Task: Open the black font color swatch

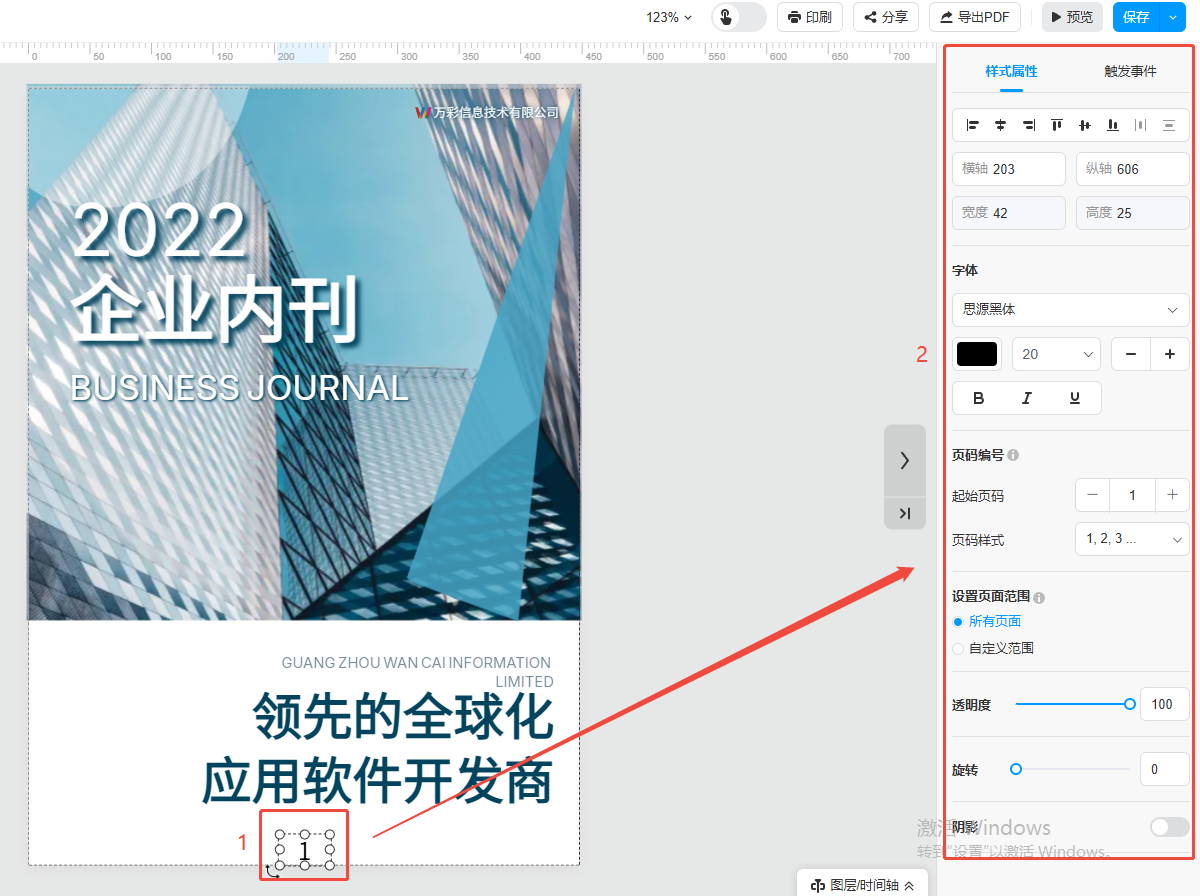Action: pyautogui.click(x=977, y=354)
